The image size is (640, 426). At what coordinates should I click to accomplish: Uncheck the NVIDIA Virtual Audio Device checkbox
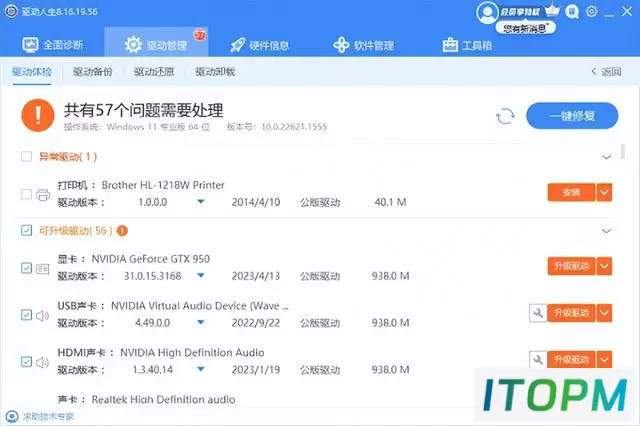coord(27,315)
